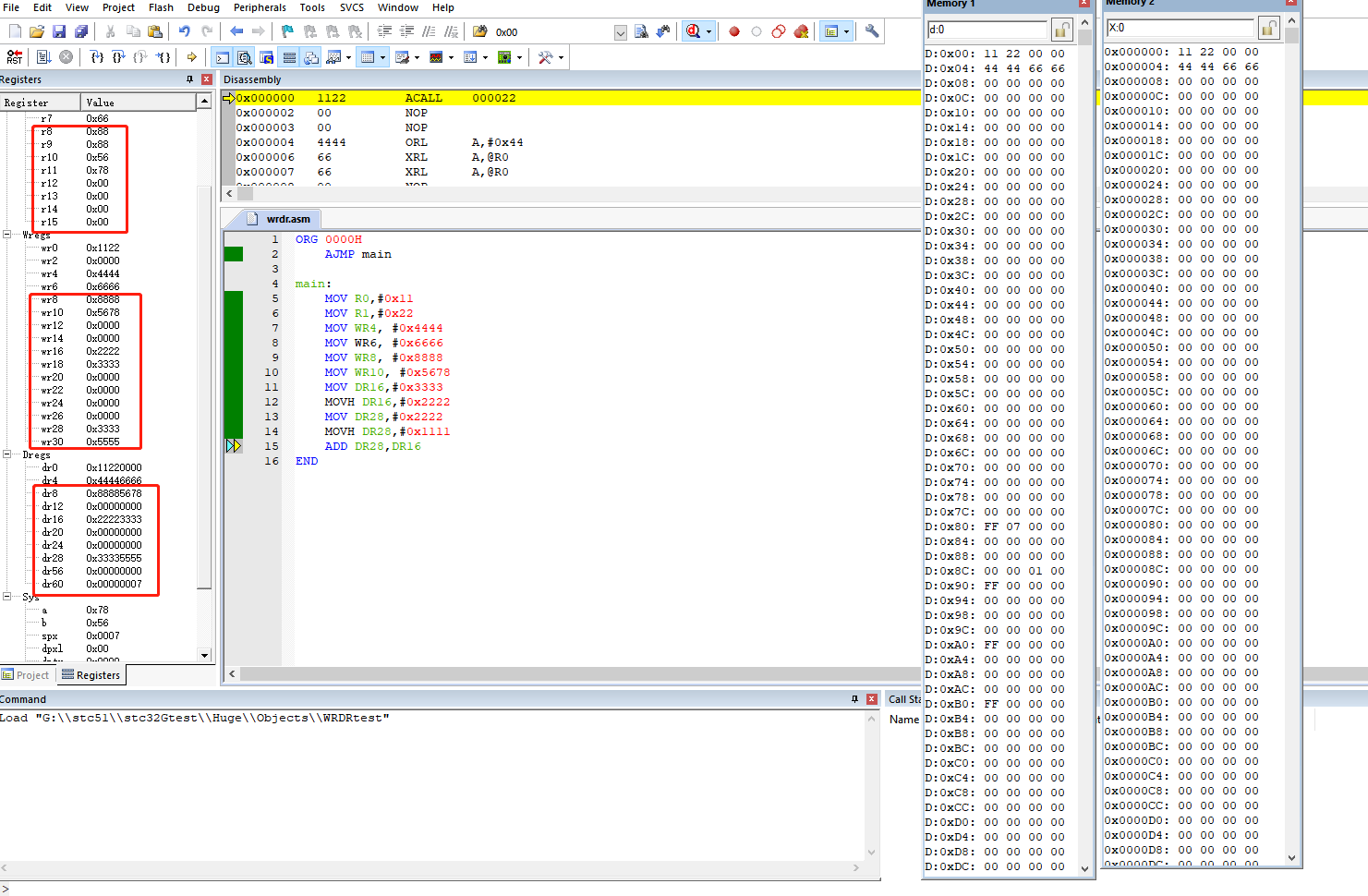The width and height of the screenshot is (1368, 896).
Task: Click code line ADD DR28,DR16
Action: 372,446
